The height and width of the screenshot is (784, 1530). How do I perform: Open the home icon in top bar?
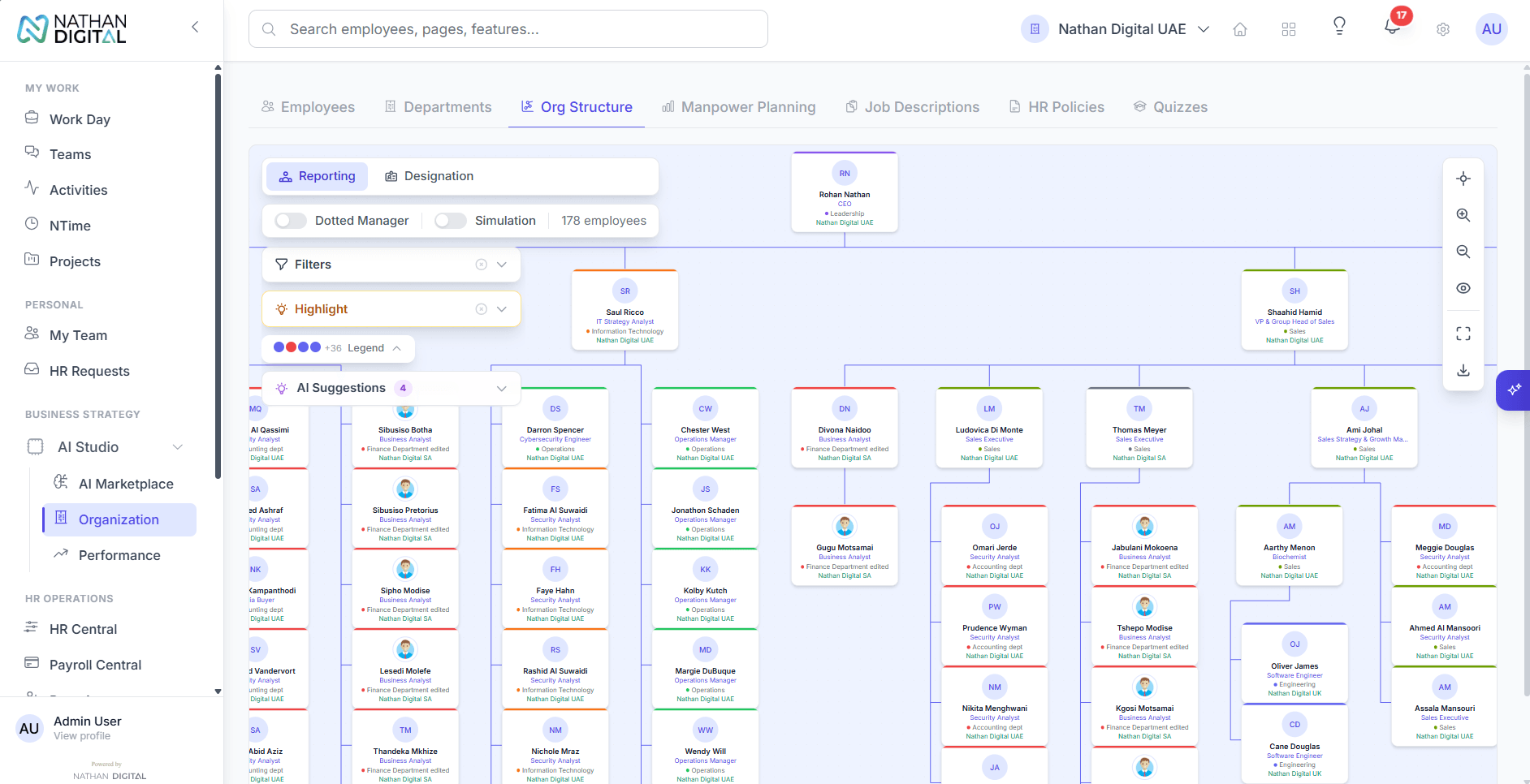click(1240, 29)
